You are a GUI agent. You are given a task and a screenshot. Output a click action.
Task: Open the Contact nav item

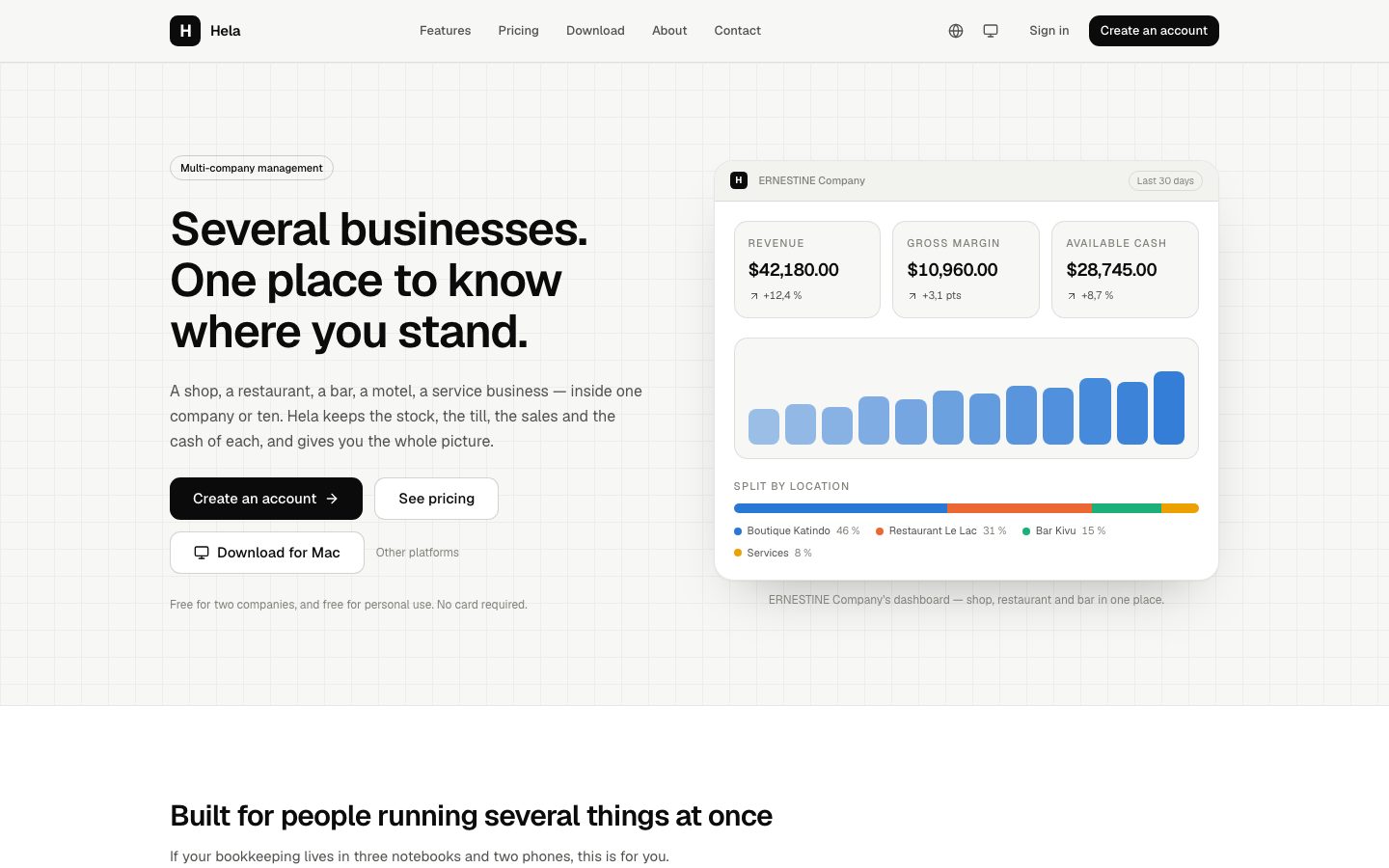point(738,31)
